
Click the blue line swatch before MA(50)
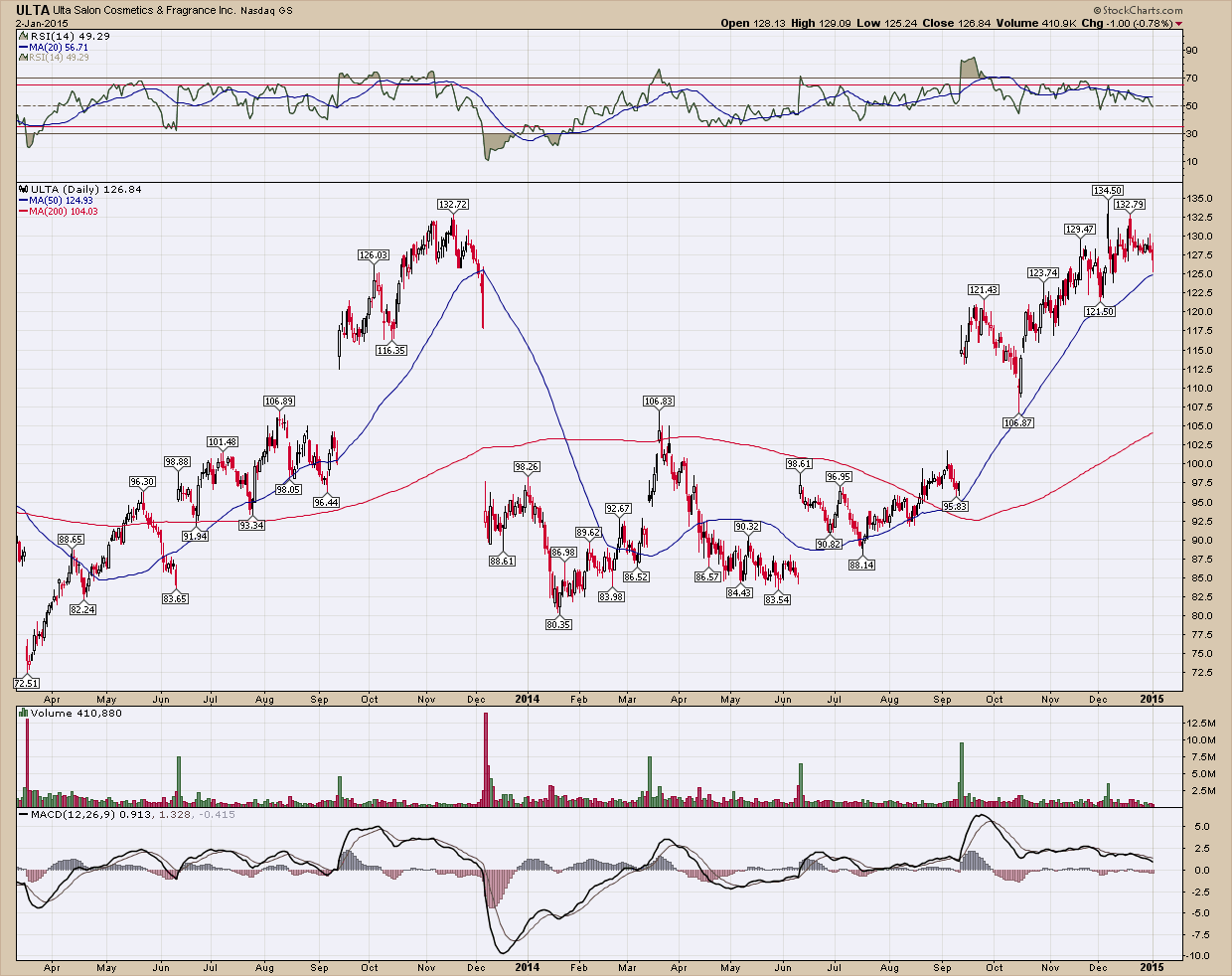[x=24, y=200]
